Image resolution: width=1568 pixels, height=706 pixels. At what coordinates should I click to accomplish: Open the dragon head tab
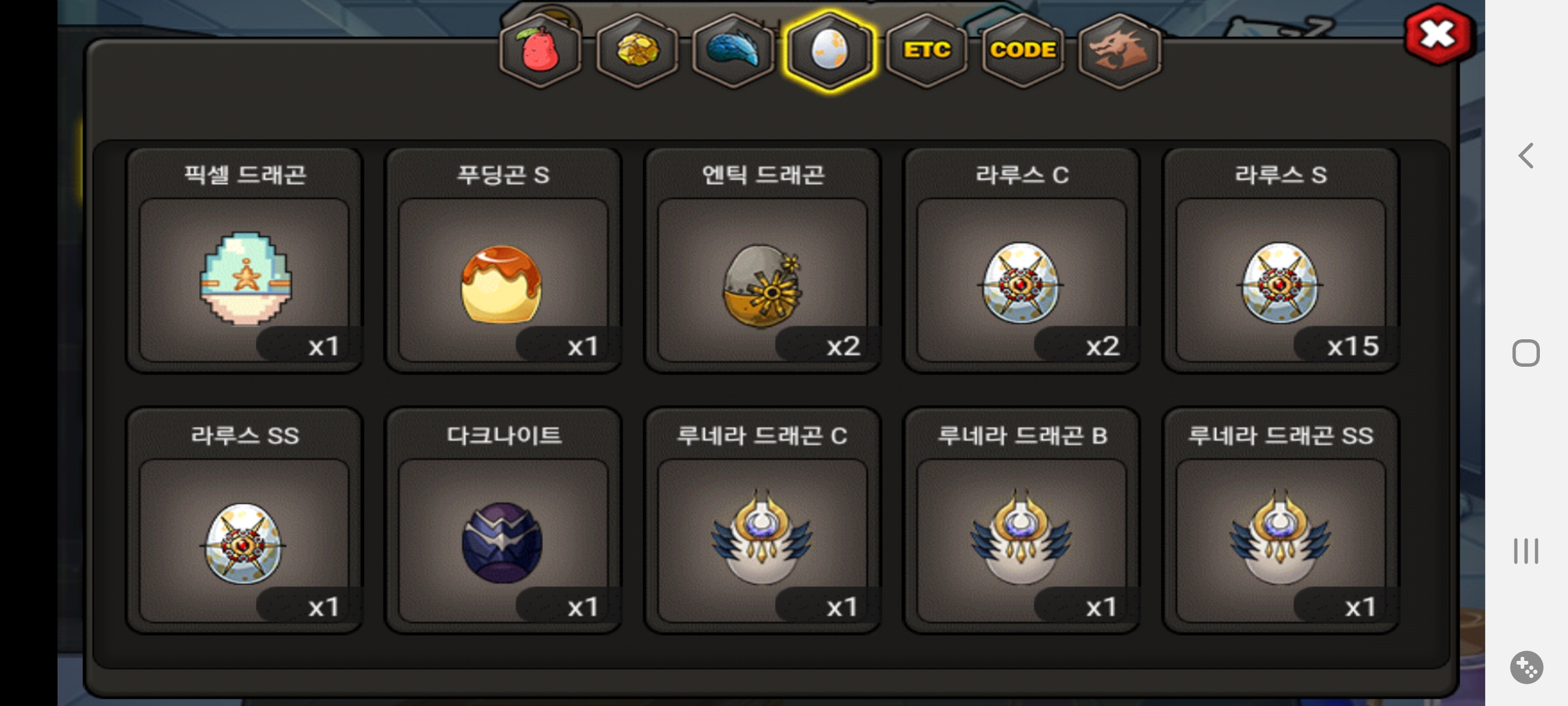1119,51
